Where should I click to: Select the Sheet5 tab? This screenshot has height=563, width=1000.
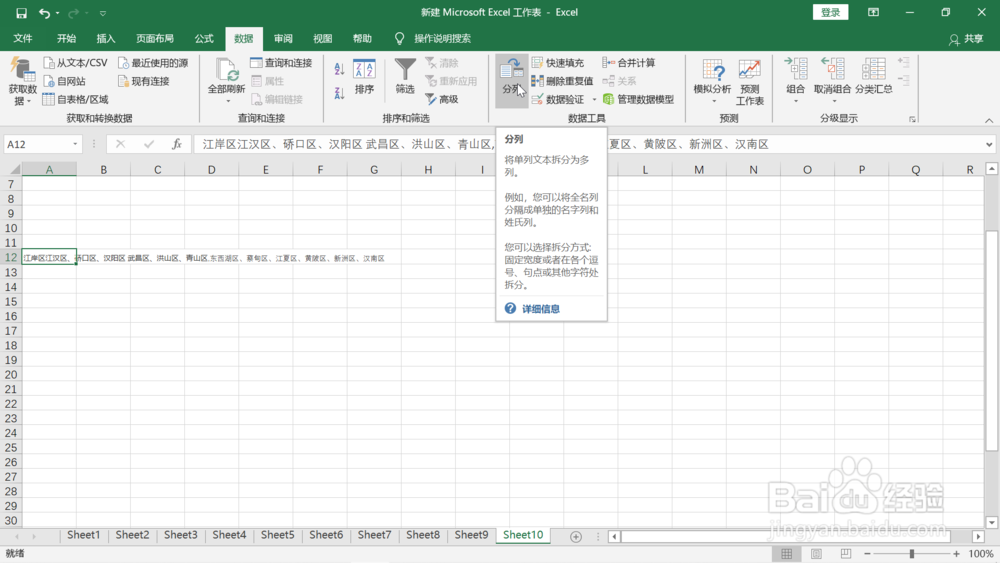(277, 535)
